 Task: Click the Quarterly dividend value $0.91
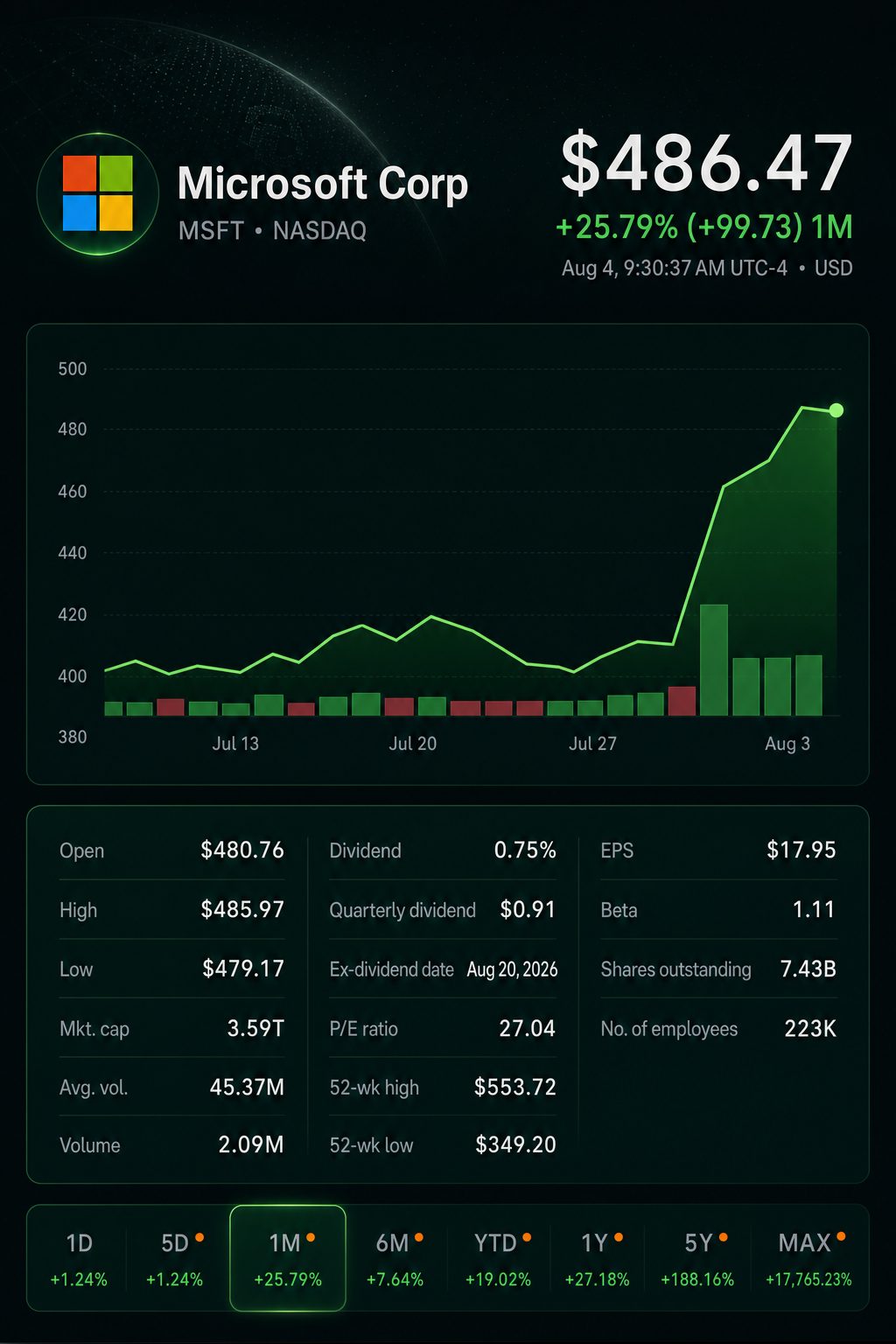528,910
